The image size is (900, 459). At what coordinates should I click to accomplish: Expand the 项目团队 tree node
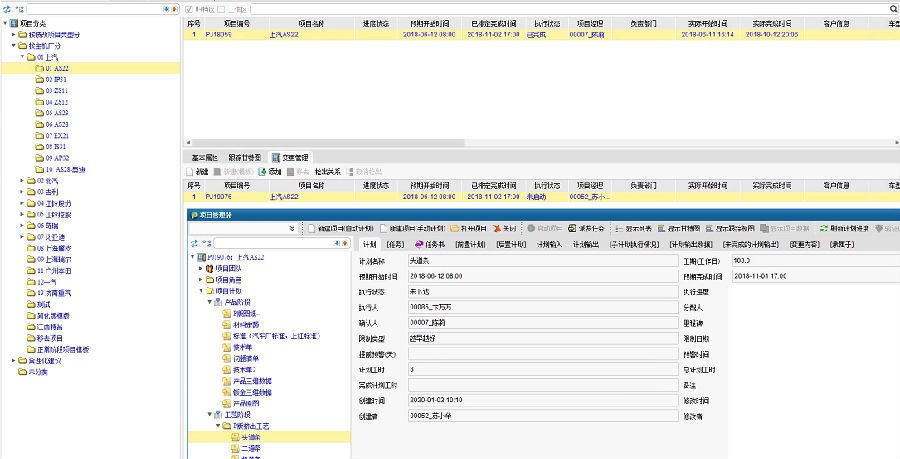pos(199,268)
